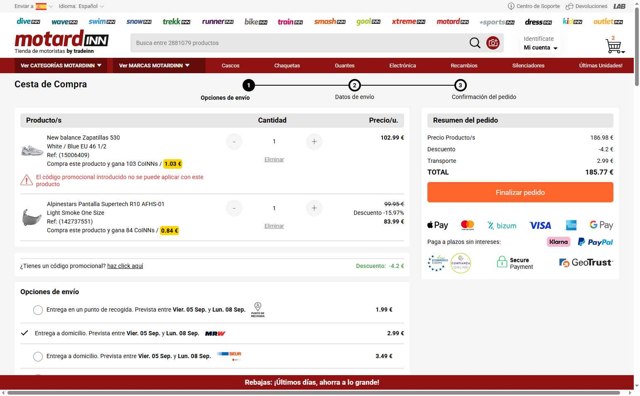Click New Balance shoe product thumbnail
This screenshot has width=640, height=396.
tap(32, 151)
